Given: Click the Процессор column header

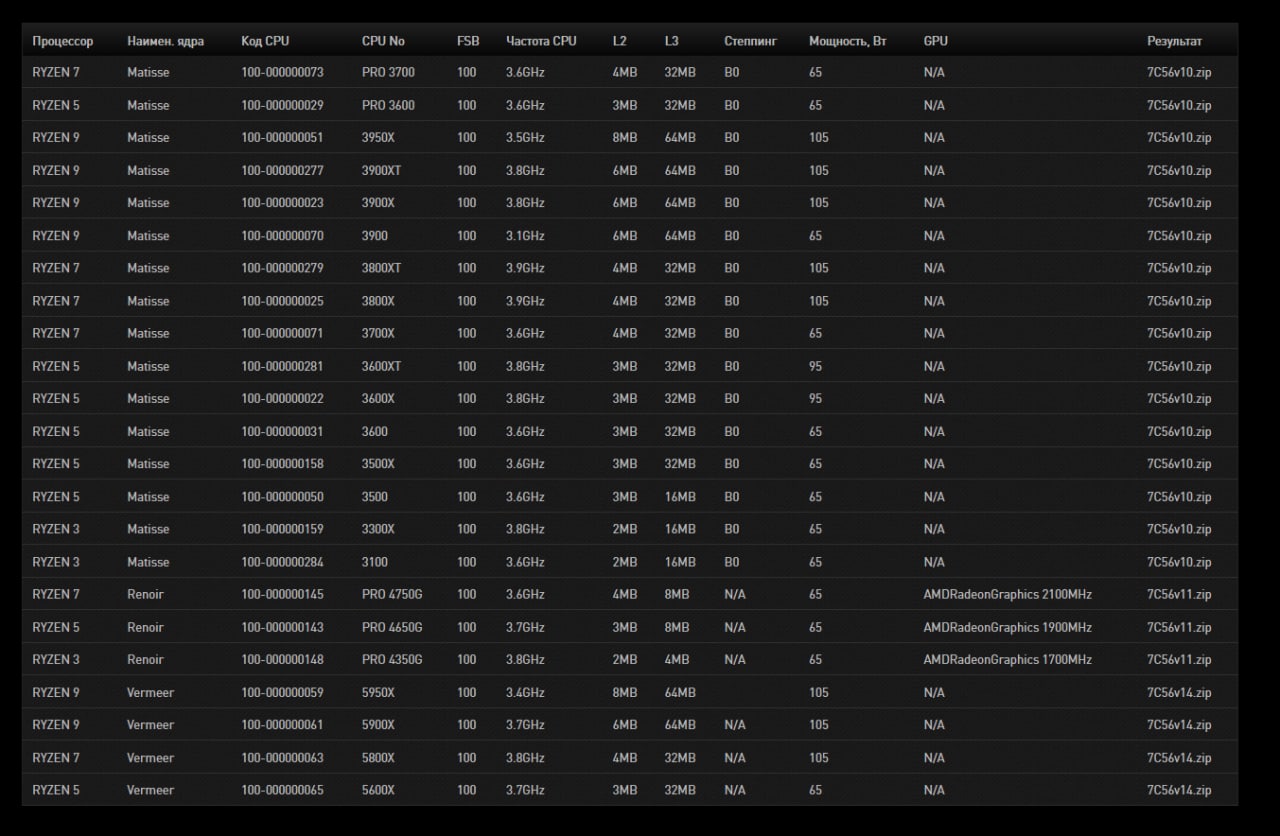Looking at the screenshot, I should 62,41.
